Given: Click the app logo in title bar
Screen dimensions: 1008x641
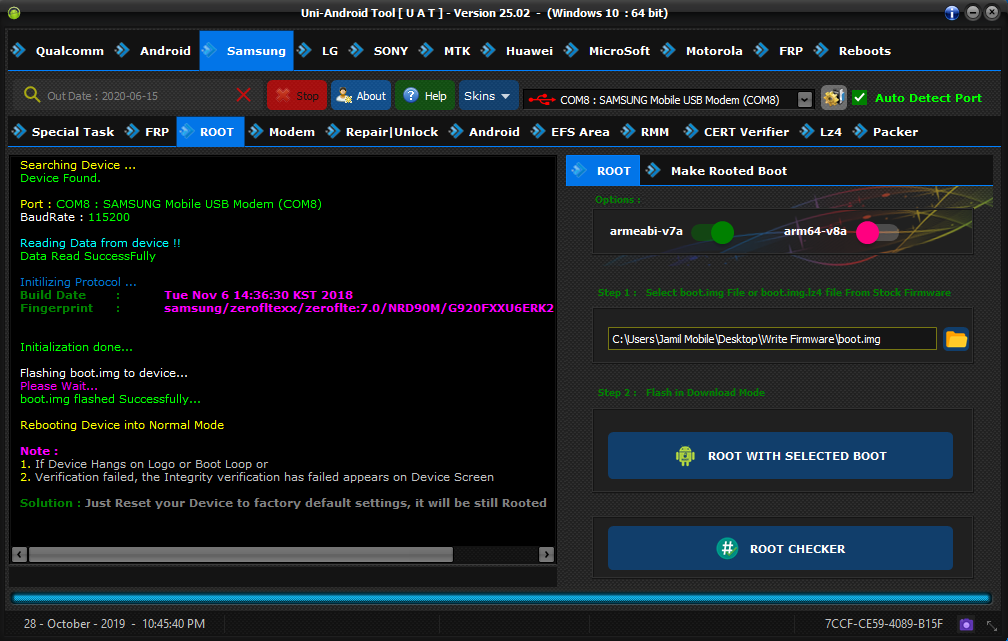Looking at the screenshot, I should 14,13.
